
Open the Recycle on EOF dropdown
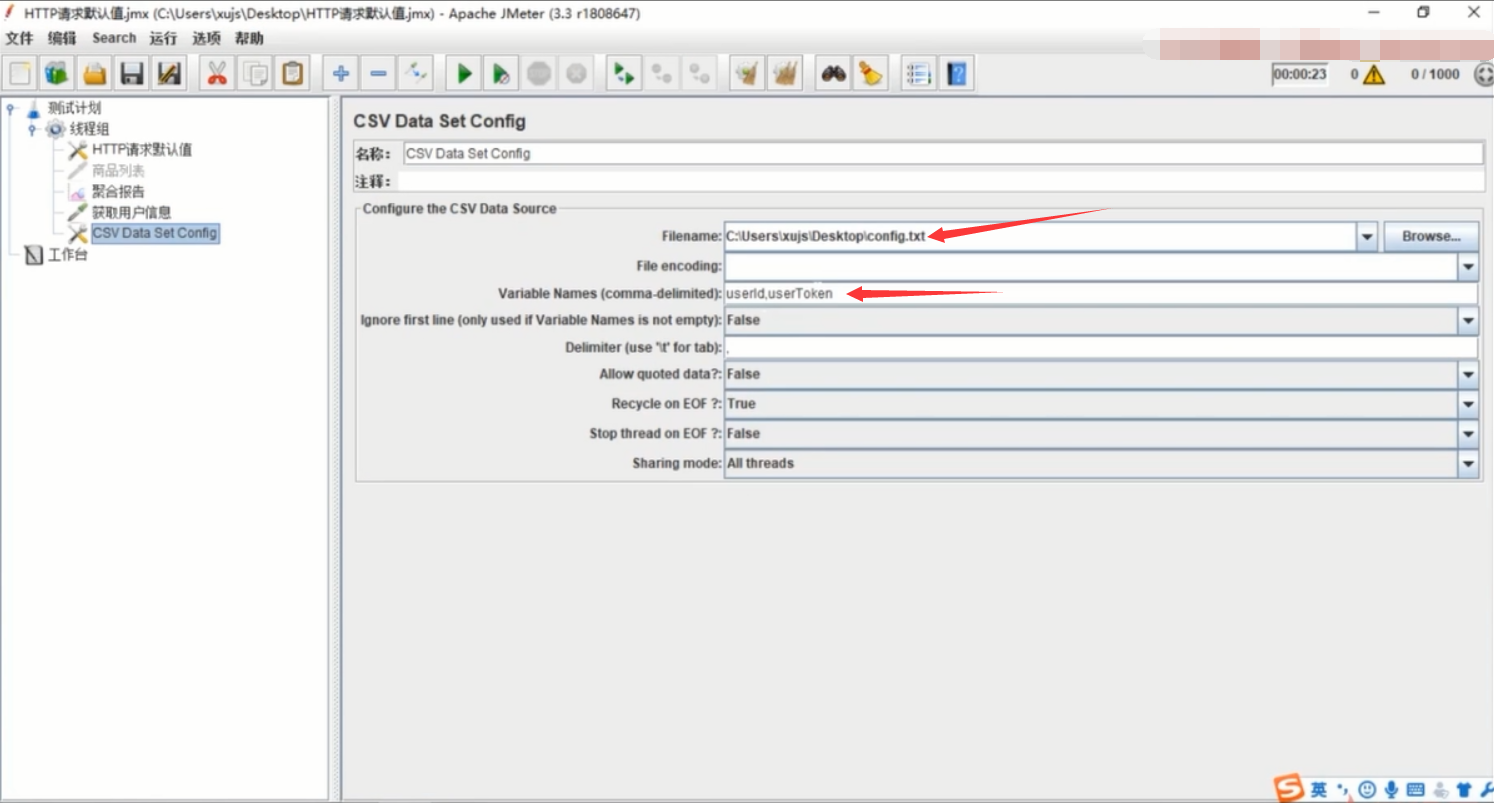(1468, 405)
